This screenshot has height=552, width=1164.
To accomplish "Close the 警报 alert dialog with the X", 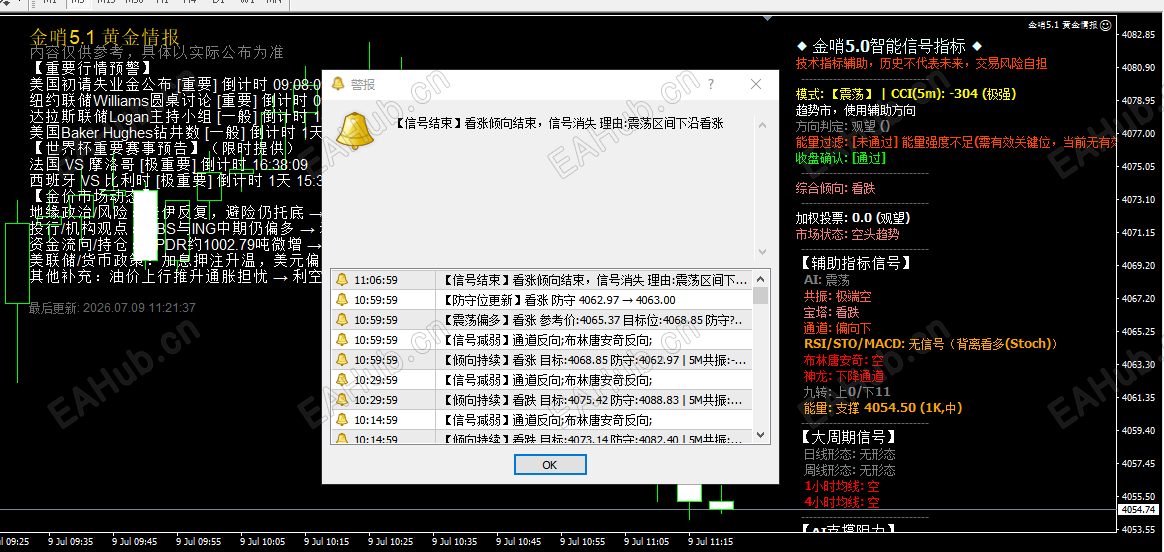I will (x=756, y=85).
